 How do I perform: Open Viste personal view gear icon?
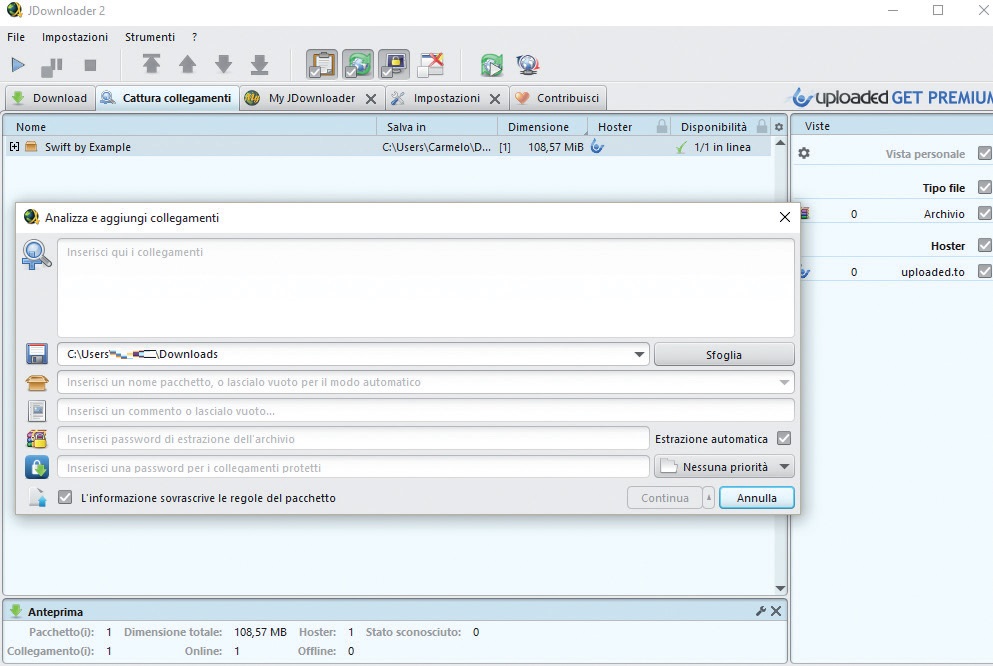804,153
